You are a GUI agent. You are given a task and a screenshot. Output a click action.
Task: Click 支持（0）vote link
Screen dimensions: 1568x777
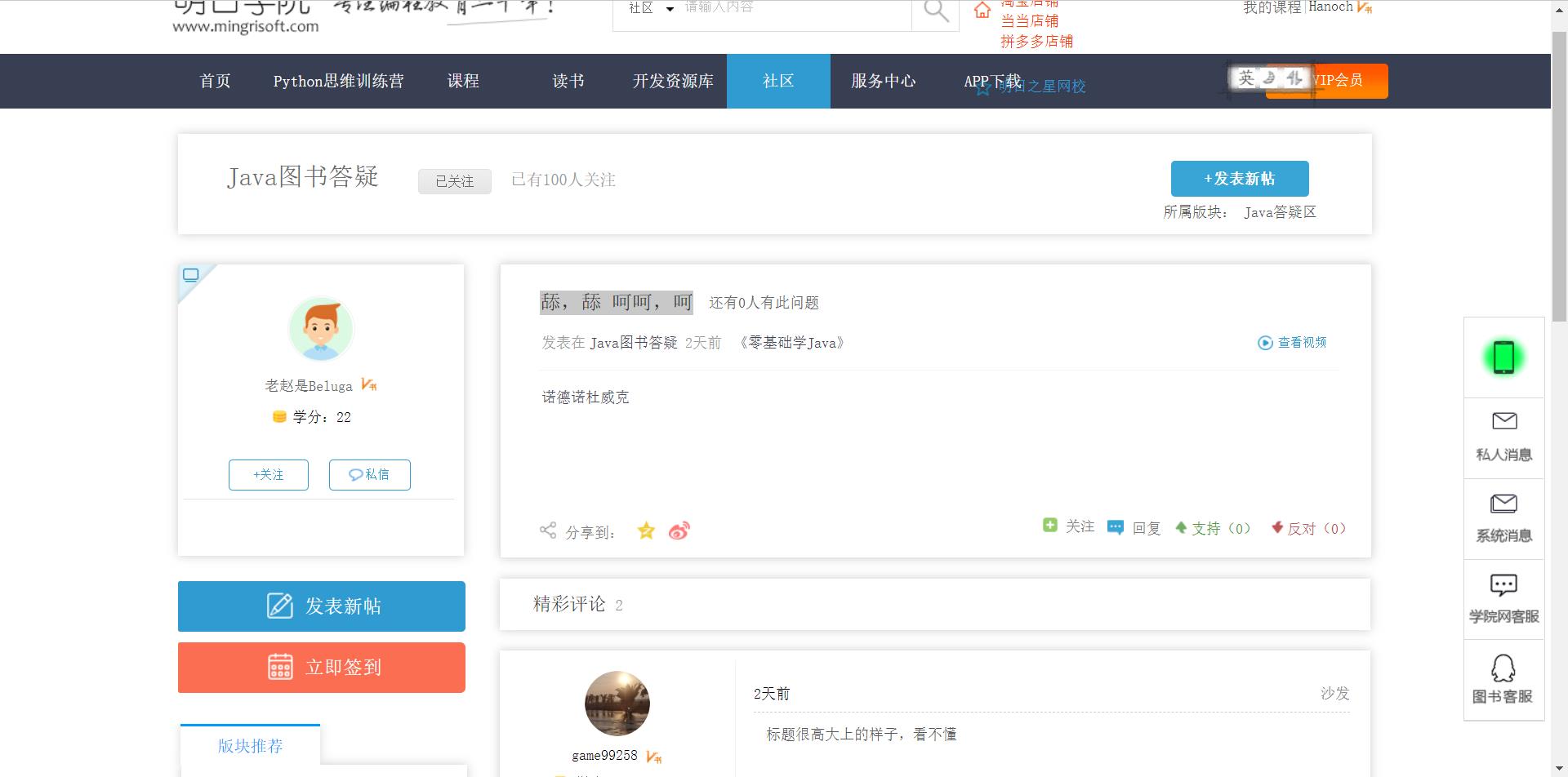(x=1222, y=529)
